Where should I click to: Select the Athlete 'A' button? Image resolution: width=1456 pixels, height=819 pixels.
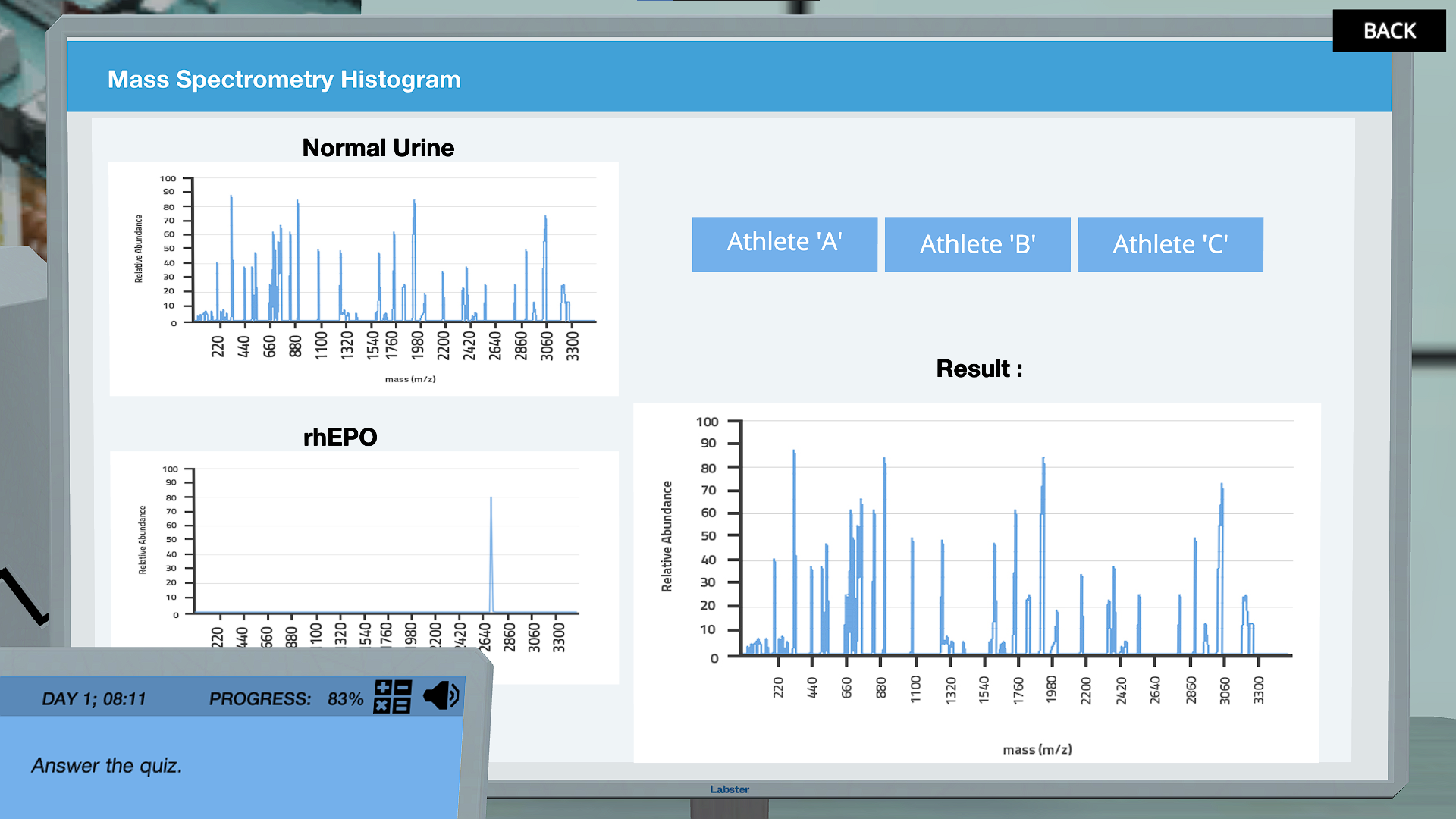pyautogui.click(x=784, y=244)
